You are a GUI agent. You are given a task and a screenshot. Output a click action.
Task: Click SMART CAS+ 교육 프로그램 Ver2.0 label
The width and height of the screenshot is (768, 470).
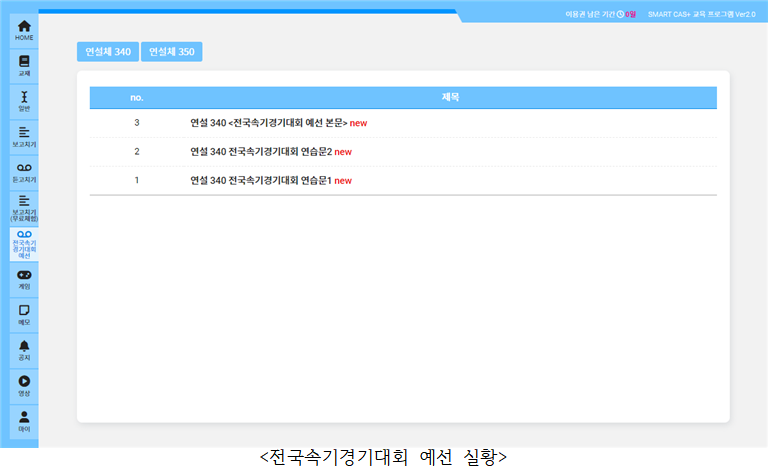click(701, 14)
